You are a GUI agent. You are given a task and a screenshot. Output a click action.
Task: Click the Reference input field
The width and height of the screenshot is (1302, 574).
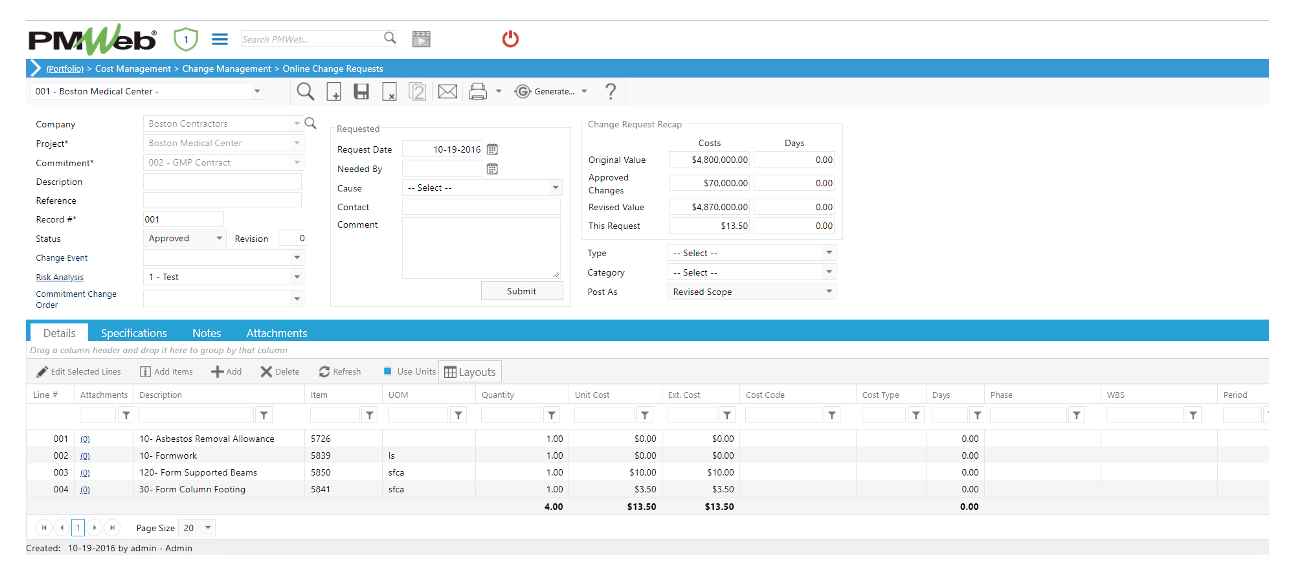[x=222, y=200]
